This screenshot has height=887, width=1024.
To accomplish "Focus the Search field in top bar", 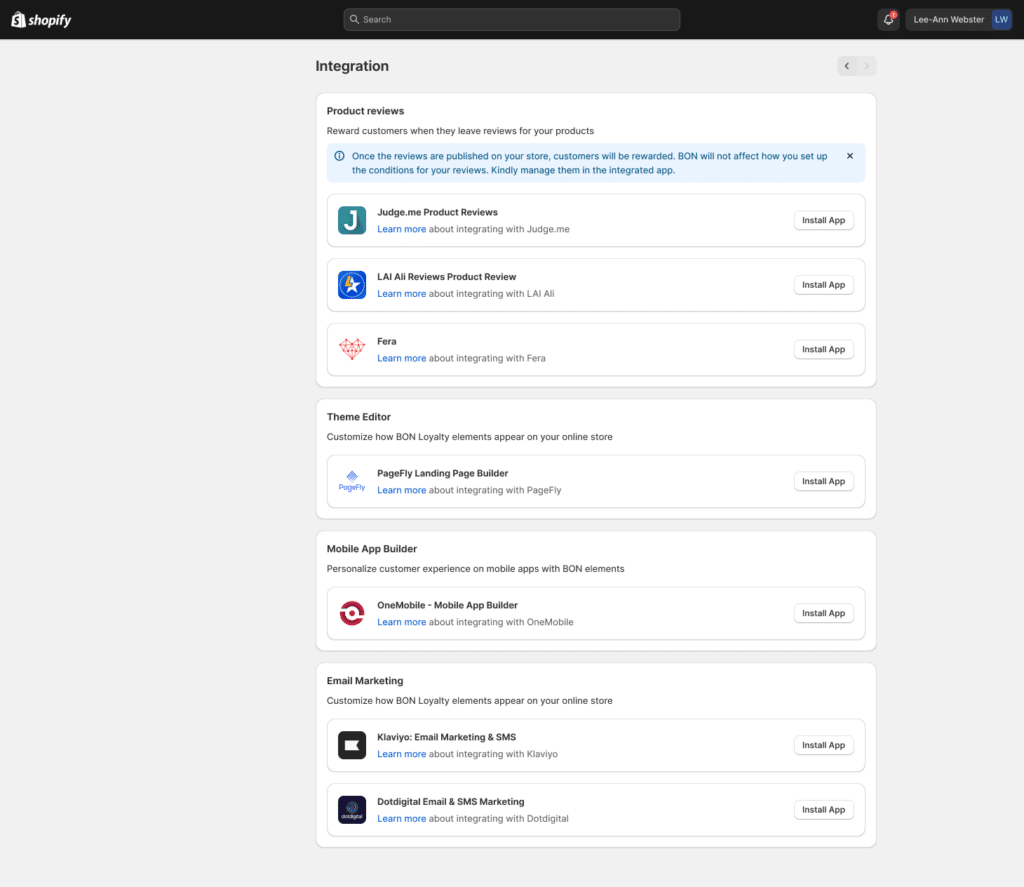I will [511, 20].
